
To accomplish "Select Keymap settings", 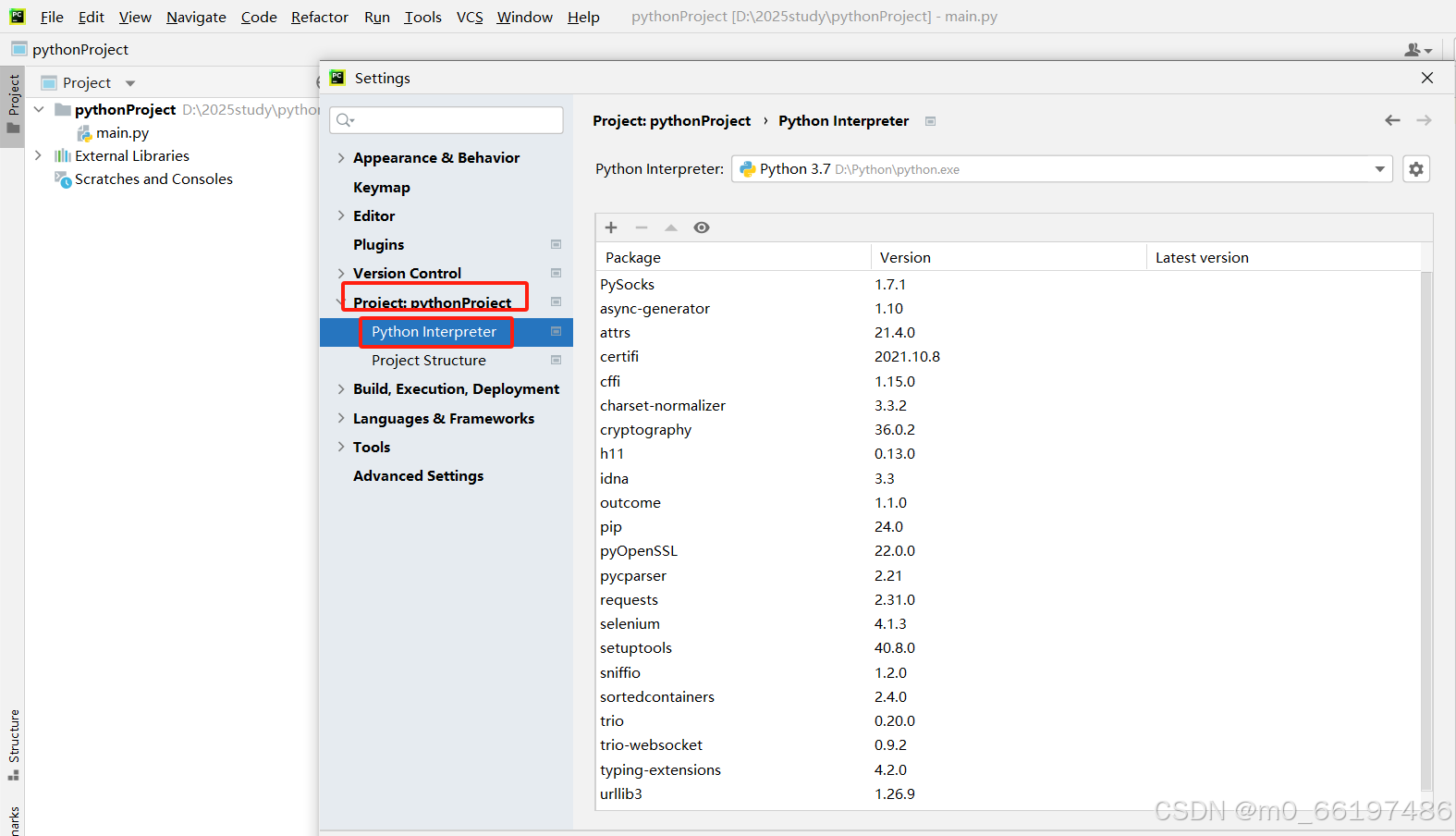I will pyautogui.click(x=381, y=187).
